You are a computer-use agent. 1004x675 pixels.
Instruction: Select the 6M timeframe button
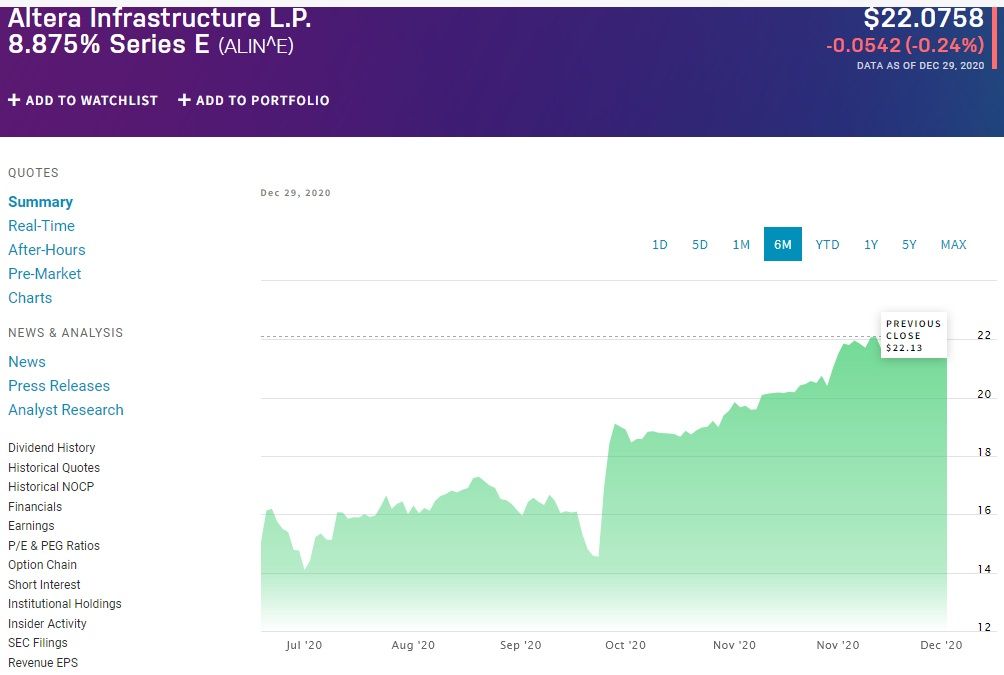783,245
